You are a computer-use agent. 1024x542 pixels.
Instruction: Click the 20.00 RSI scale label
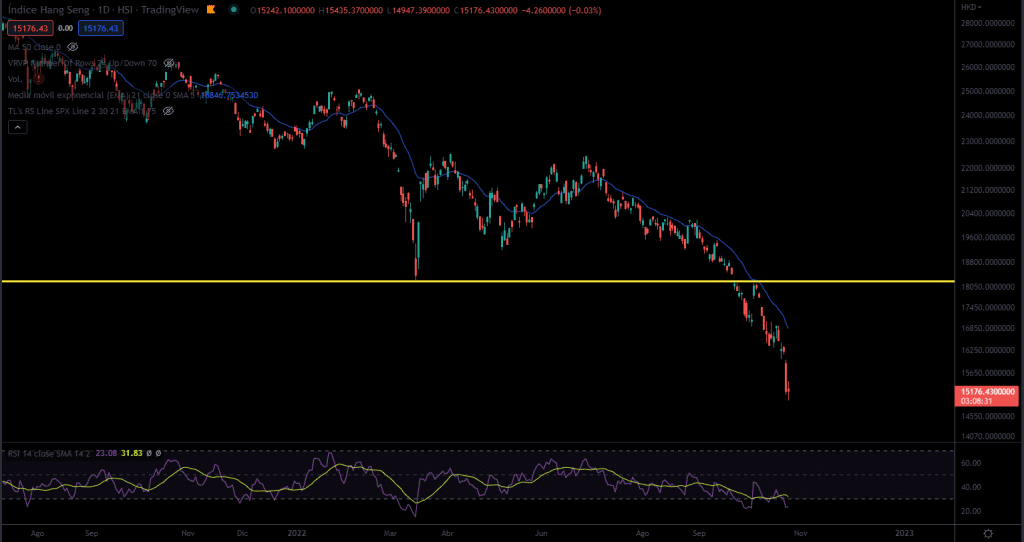(972, 511)
